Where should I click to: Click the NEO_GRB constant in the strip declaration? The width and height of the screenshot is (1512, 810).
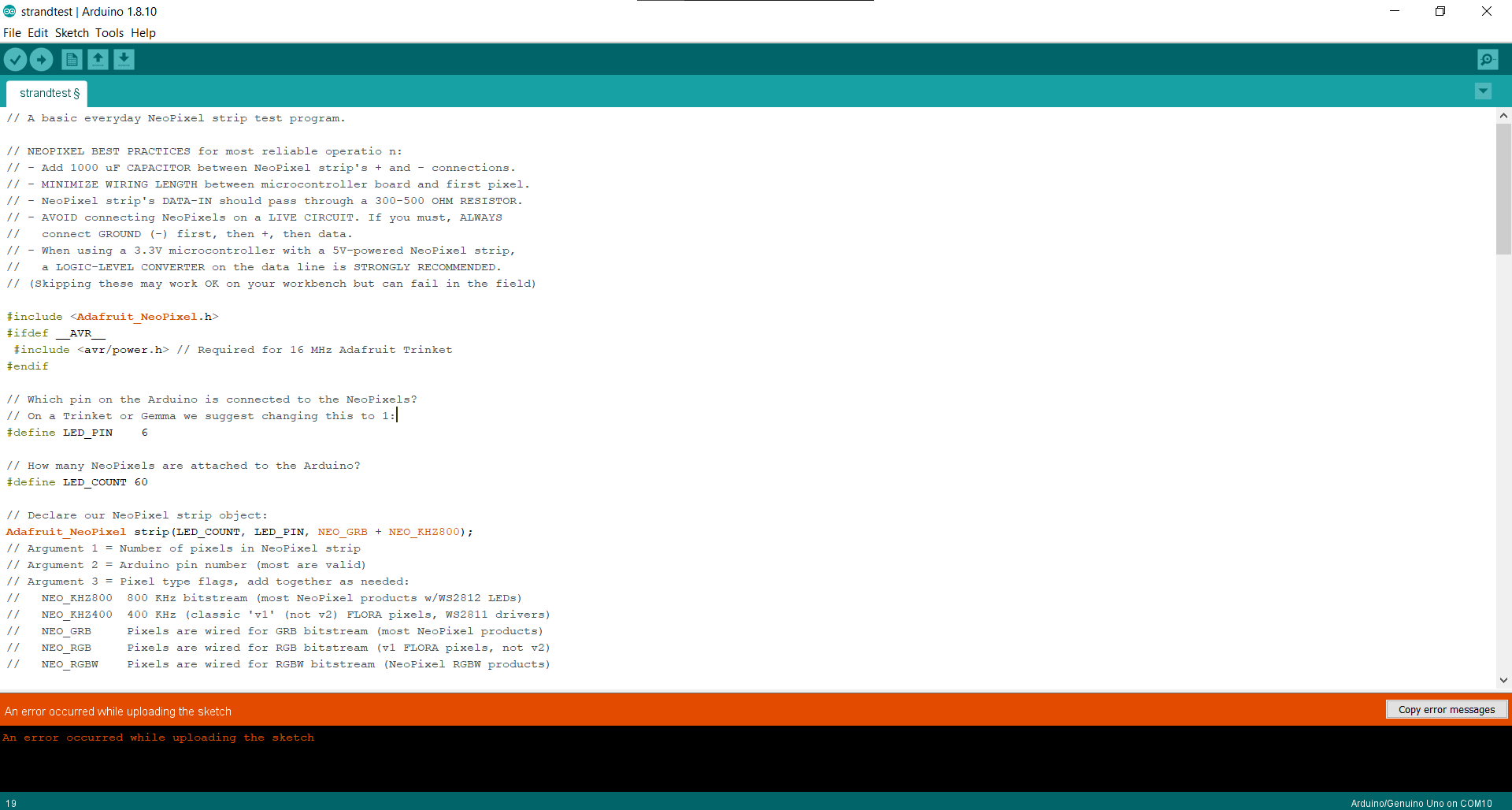pyautogui.click(x=343, y=532)
